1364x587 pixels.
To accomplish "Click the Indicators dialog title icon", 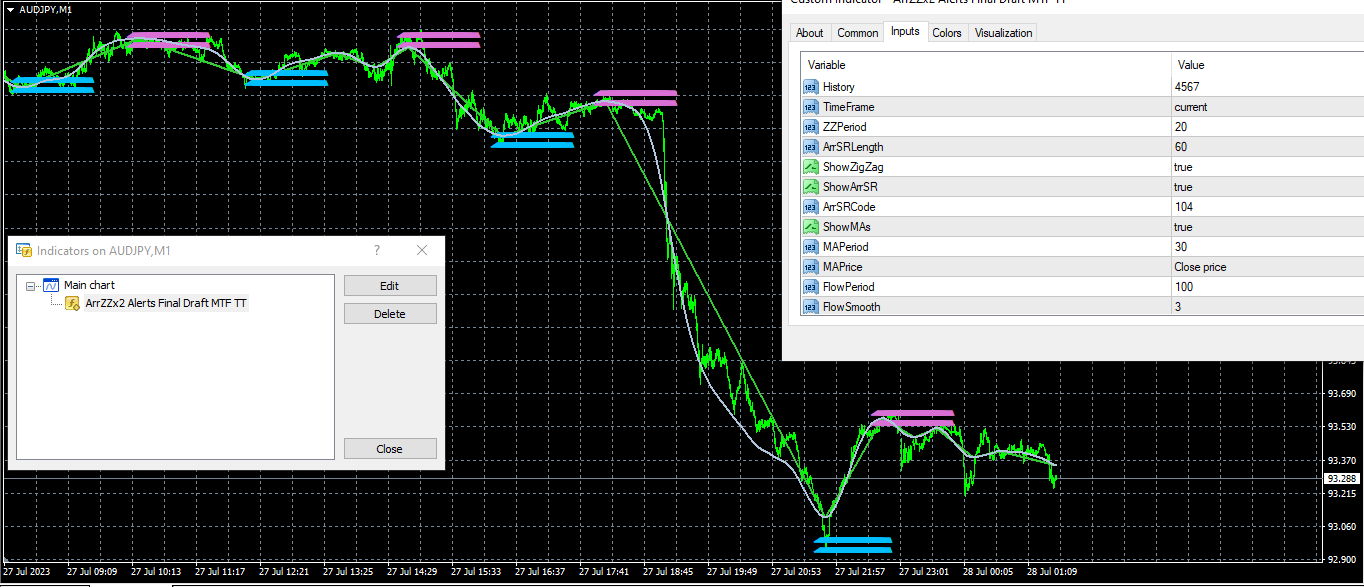I will pyautogui.click(x=23, y=250).
